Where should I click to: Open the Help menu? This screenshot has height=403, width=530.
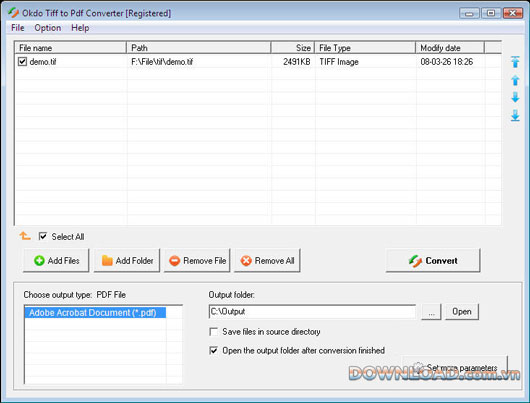(x=80, y=28)
